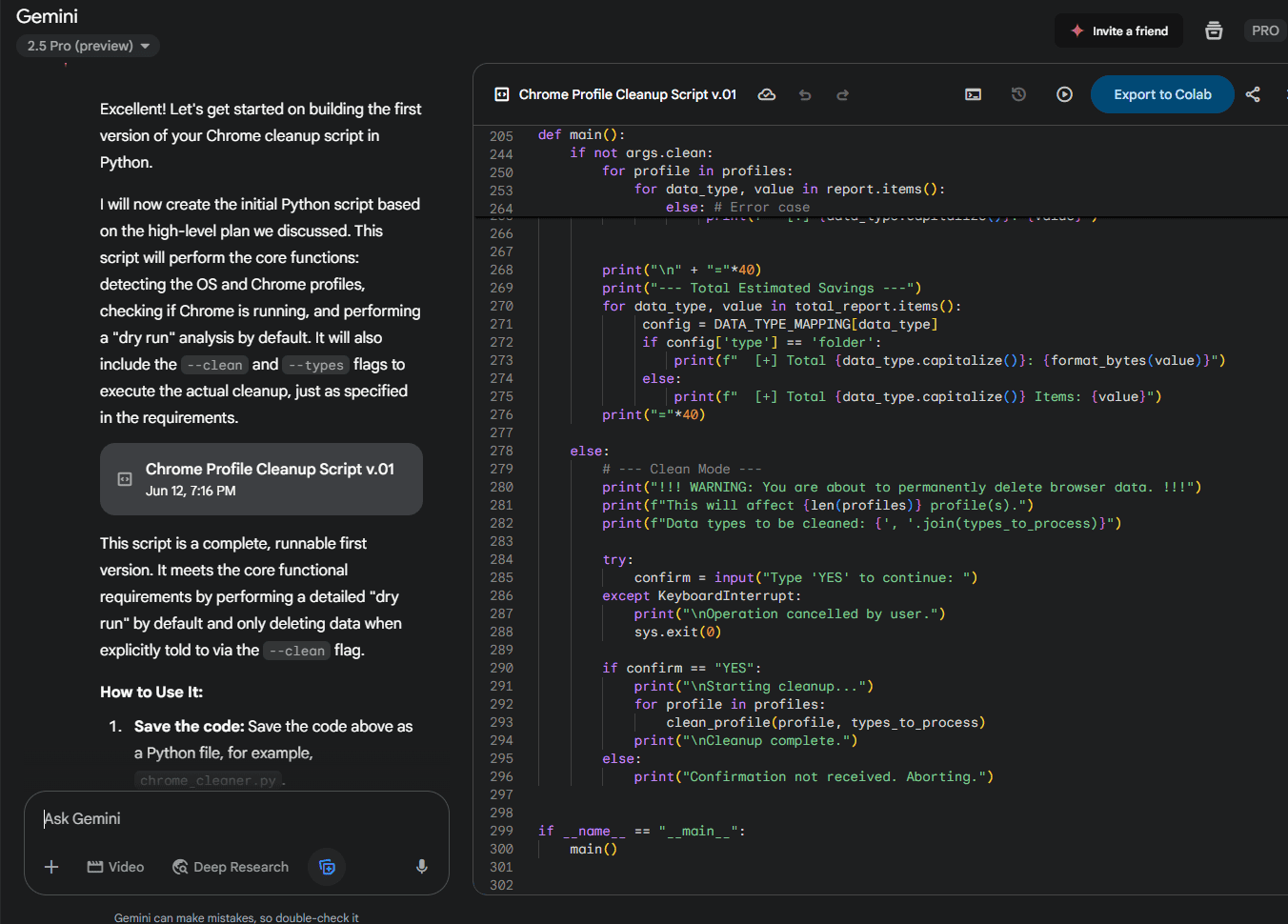
Task: Open the Chrome Profile Cleanup Script v.01 card
Action: tap(261, 479)
